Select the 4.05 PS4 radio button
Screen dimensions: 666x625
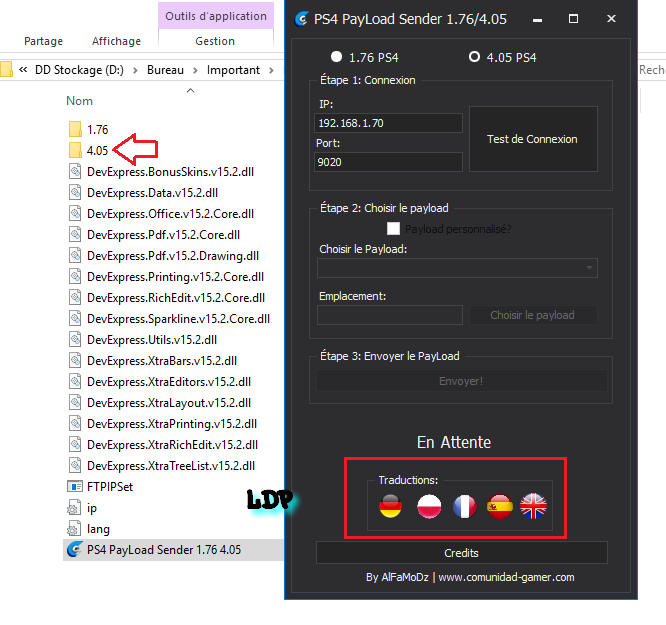click(474, 57)
